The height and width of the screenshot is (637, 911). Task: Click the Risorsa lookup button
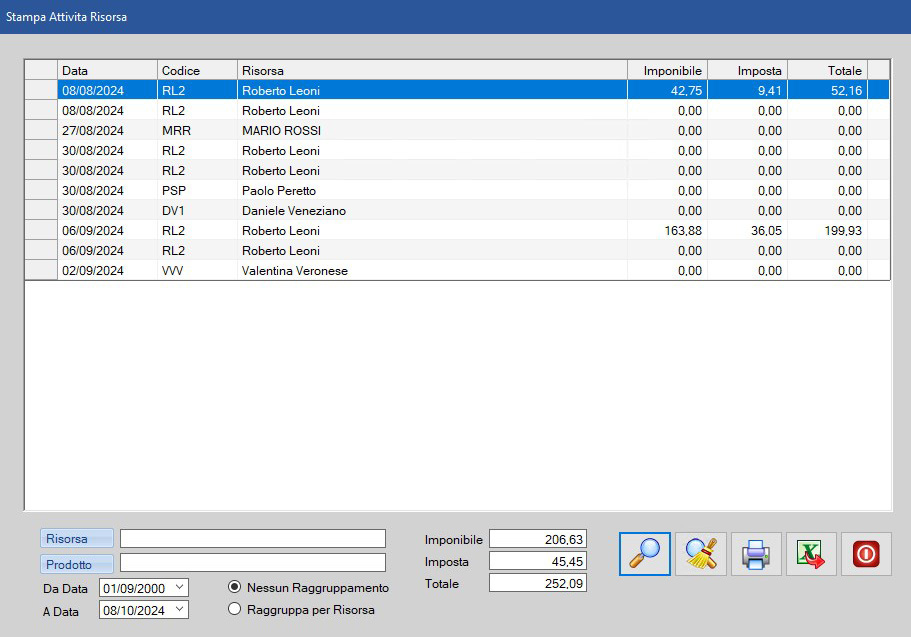pos(77,539)
